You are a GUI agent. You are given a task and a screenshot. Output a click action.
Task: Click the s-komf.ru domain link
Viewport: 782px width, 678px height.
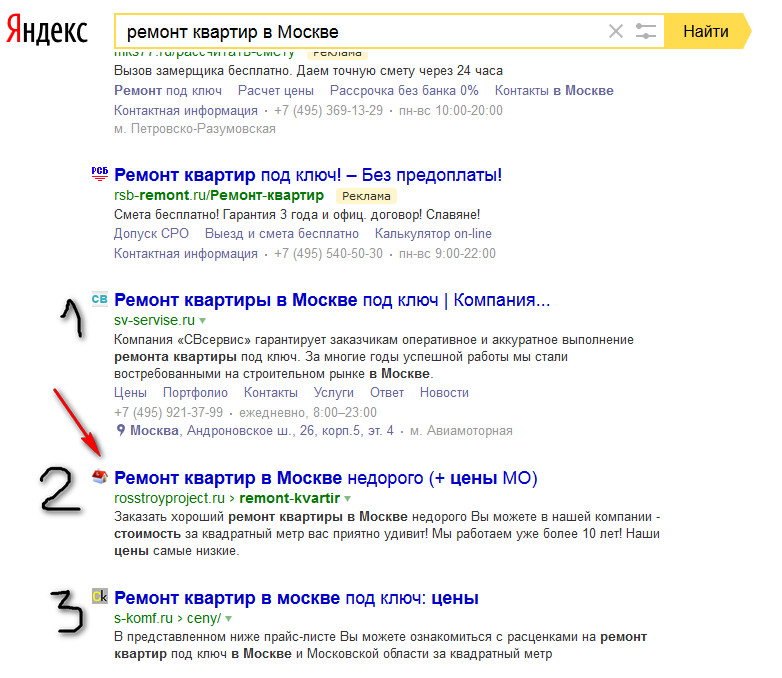point(143,618)
